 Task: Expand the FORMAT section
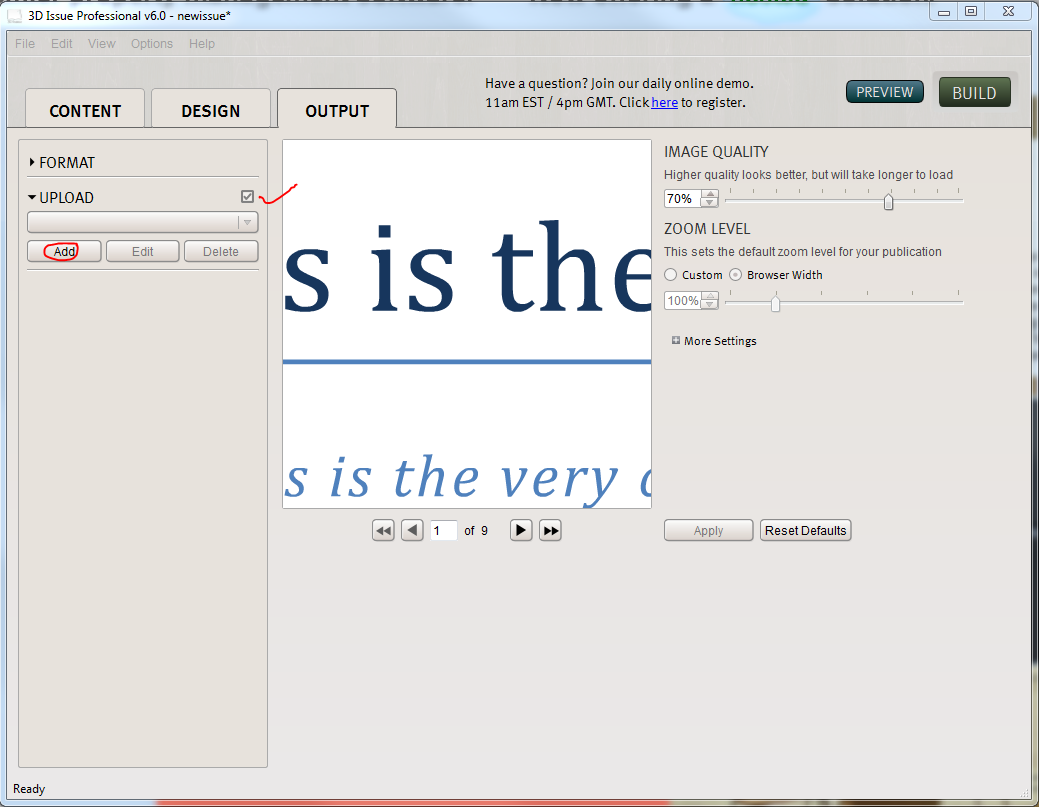pyautogui.click(x=33, y=162)
